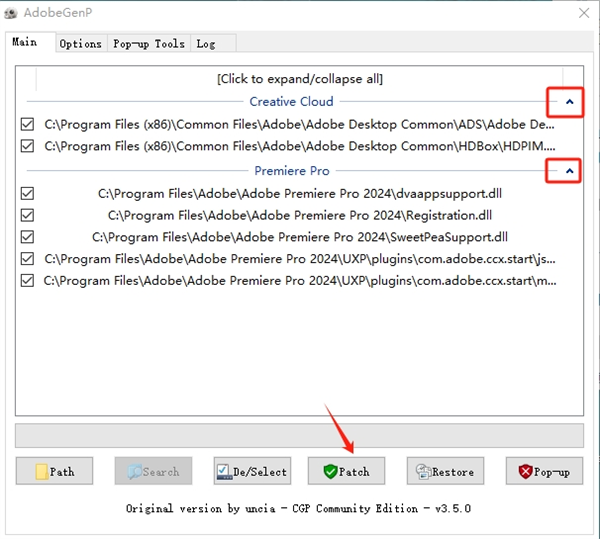Uncheck the com.adobe.ccx.start\js checkbox
600x539 pixels.
[27, 259]
